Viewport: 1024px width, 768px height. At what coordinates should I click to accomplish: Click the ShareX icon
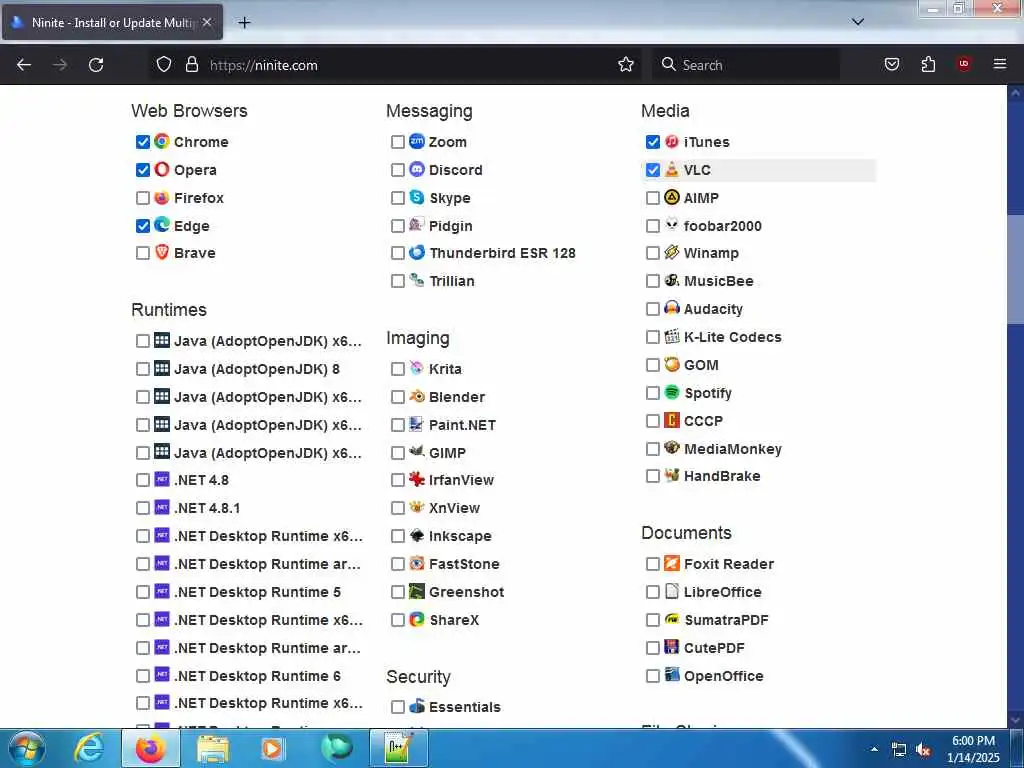pyautogui.click(x=417, y=619)
